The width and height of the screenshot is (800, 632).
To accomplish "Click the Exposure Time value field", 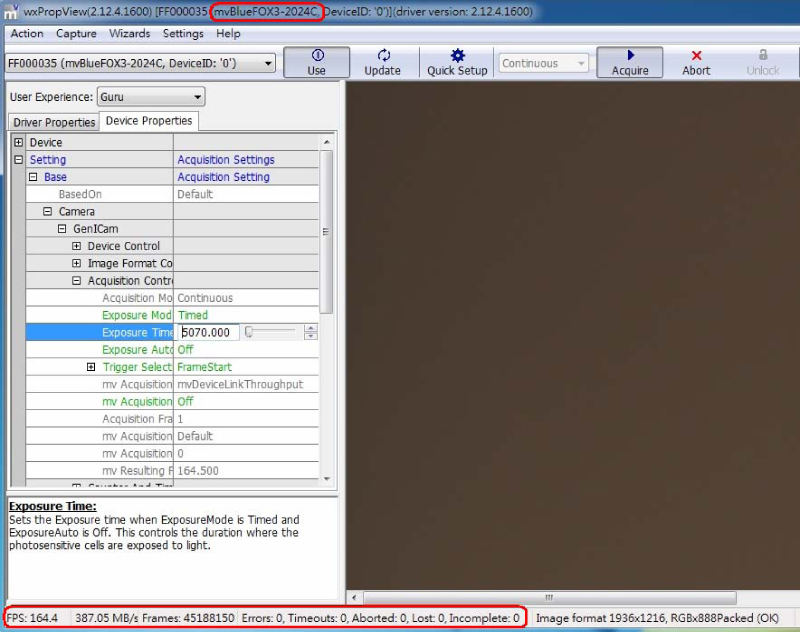I will 210,333.
